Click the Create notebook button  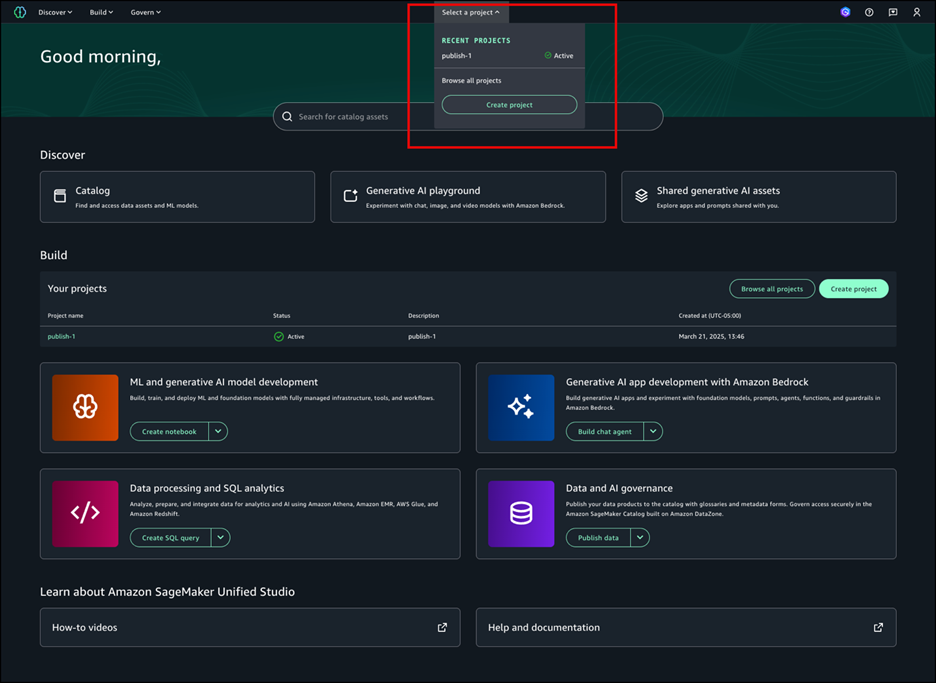(169, 431)
